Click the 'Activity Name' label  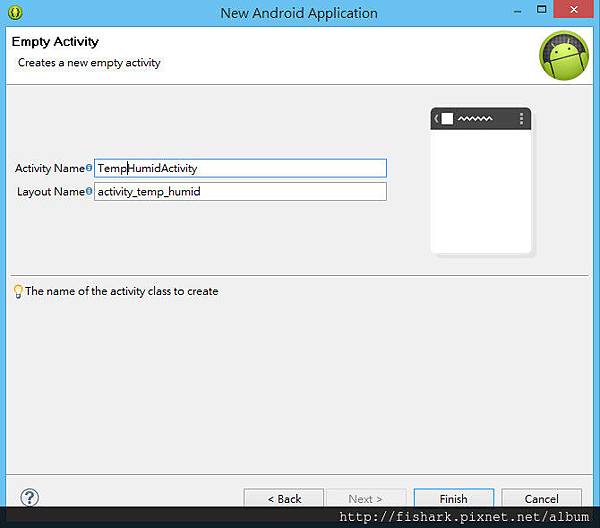pos(50,168)
